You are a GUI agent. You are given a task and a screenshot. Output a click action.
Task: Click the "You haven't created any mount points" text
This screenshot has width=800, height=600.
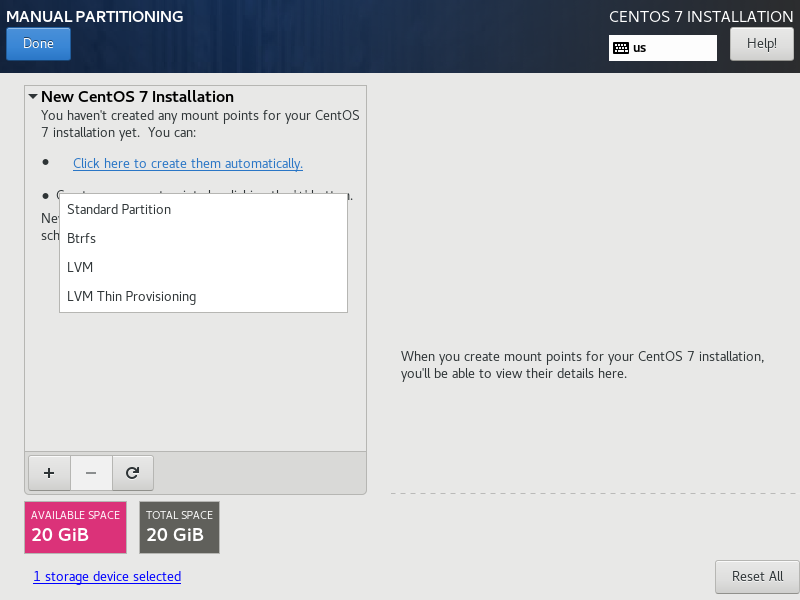click(200, 124)
